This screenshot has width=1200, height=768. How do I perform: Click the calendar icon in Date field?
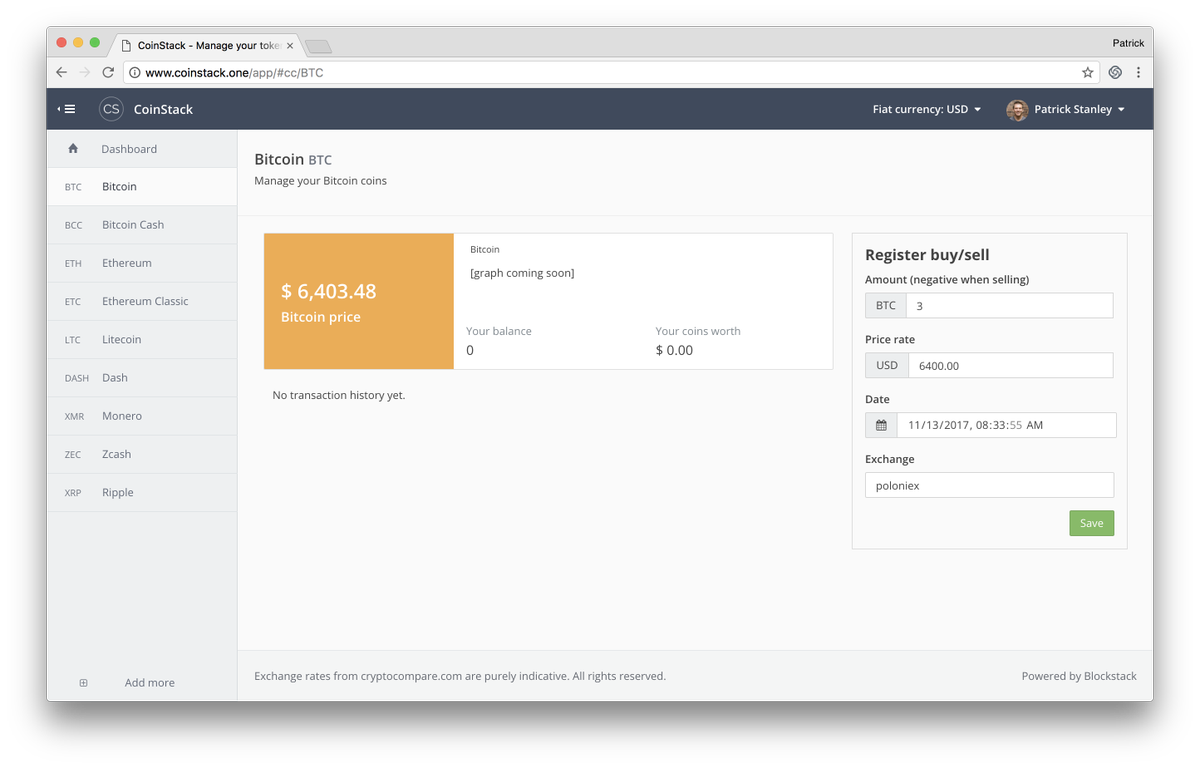pyautogui.click(x=881, y=425)
